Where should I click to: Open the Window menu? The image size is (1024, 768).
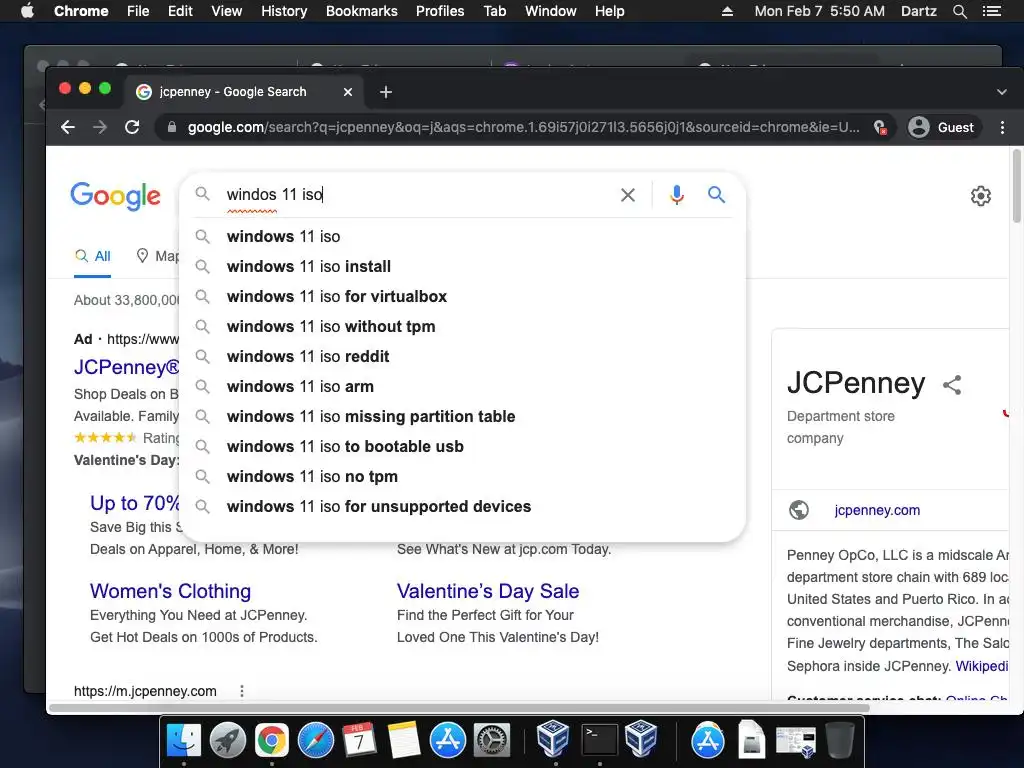click(x=551, y=11)
